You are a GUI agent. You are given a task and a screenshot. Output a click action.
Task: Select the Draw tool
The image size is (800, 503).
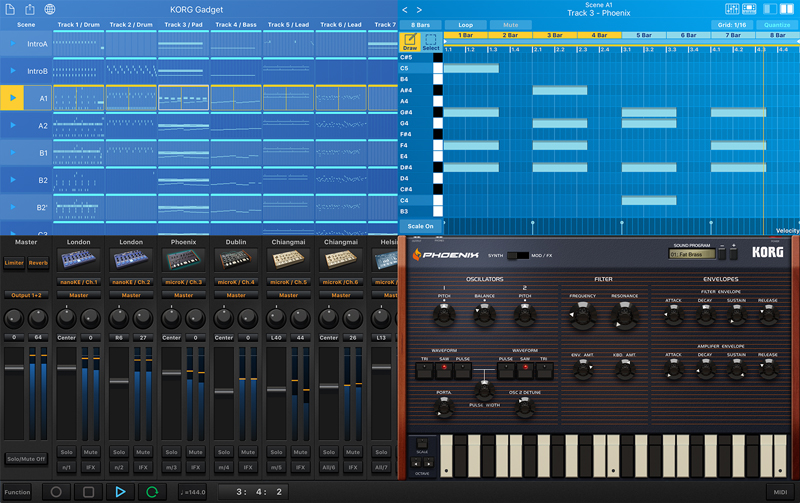pos(410,41)
